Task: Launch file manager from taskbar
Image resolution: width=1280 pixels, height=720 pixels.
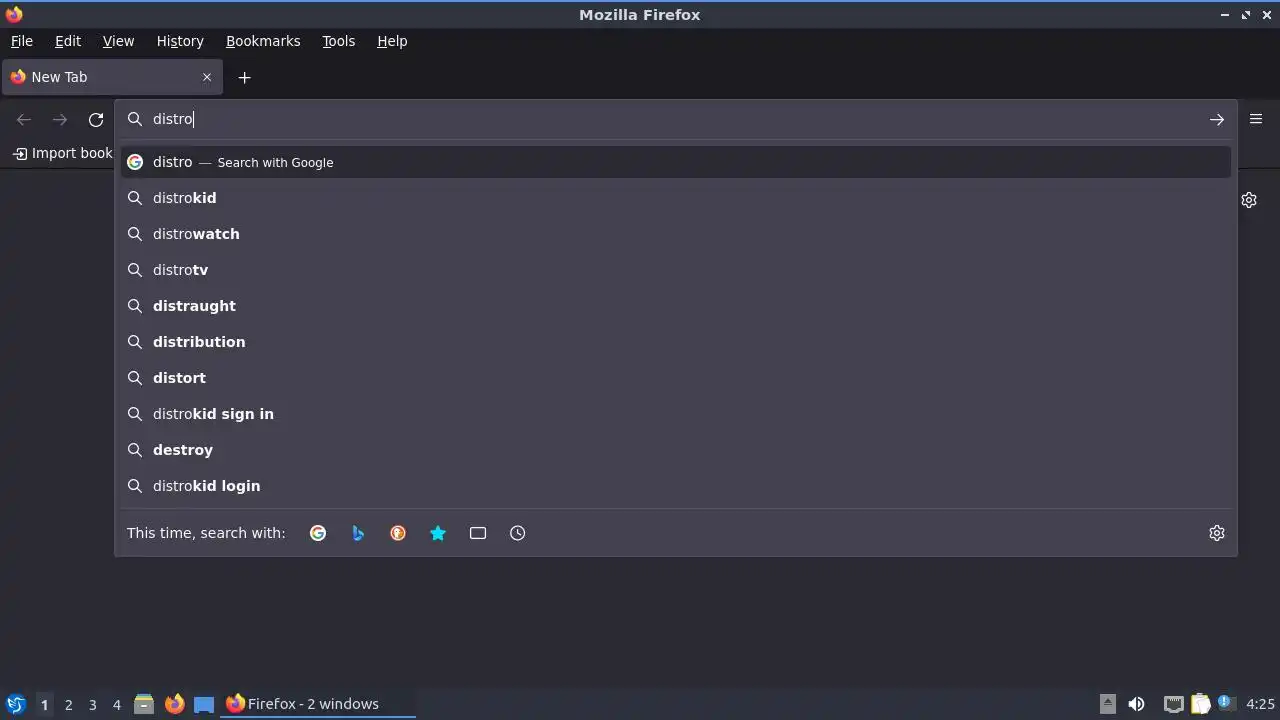Action: coord(144,704)
